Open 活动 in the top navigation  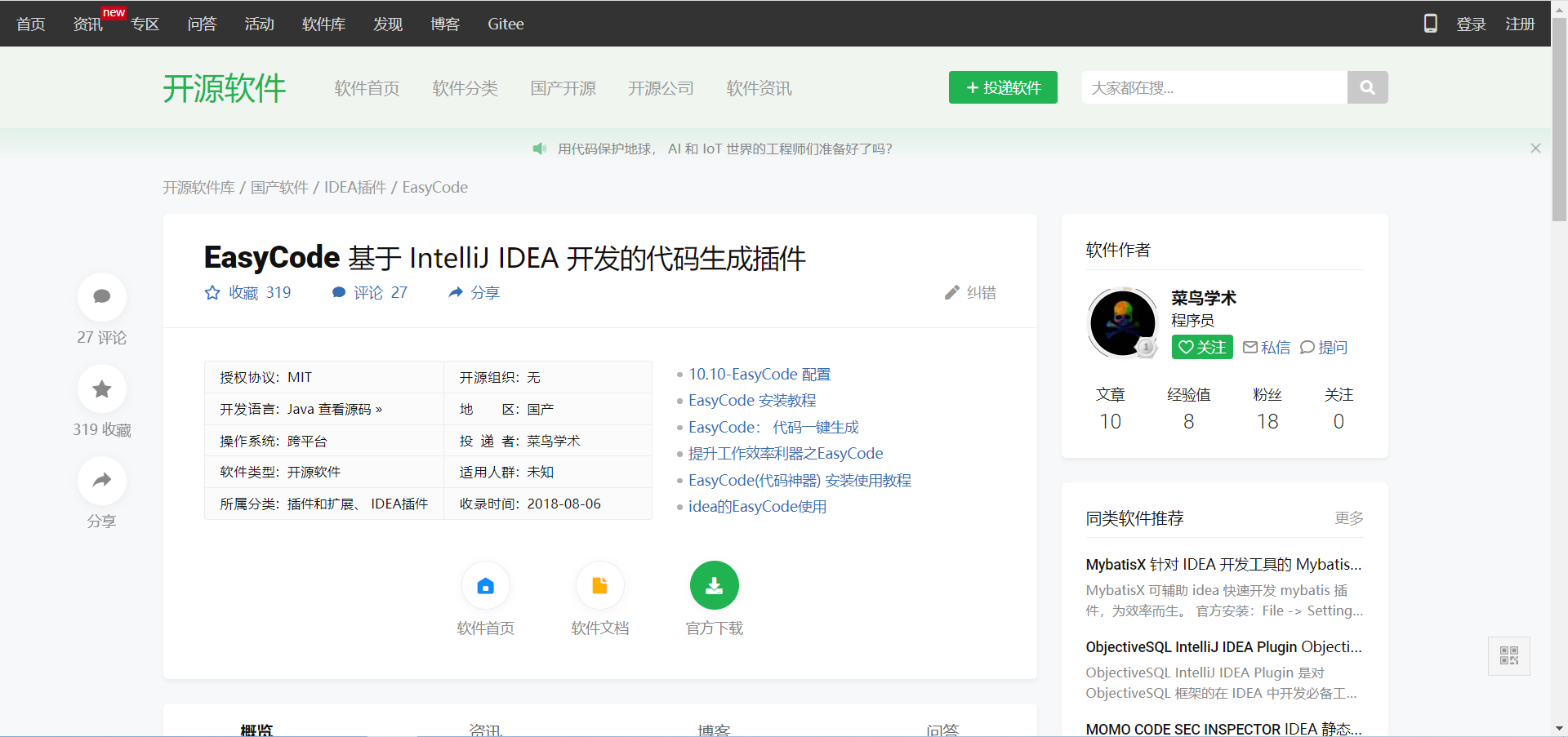pyautogui.click(x=260, y=24)
